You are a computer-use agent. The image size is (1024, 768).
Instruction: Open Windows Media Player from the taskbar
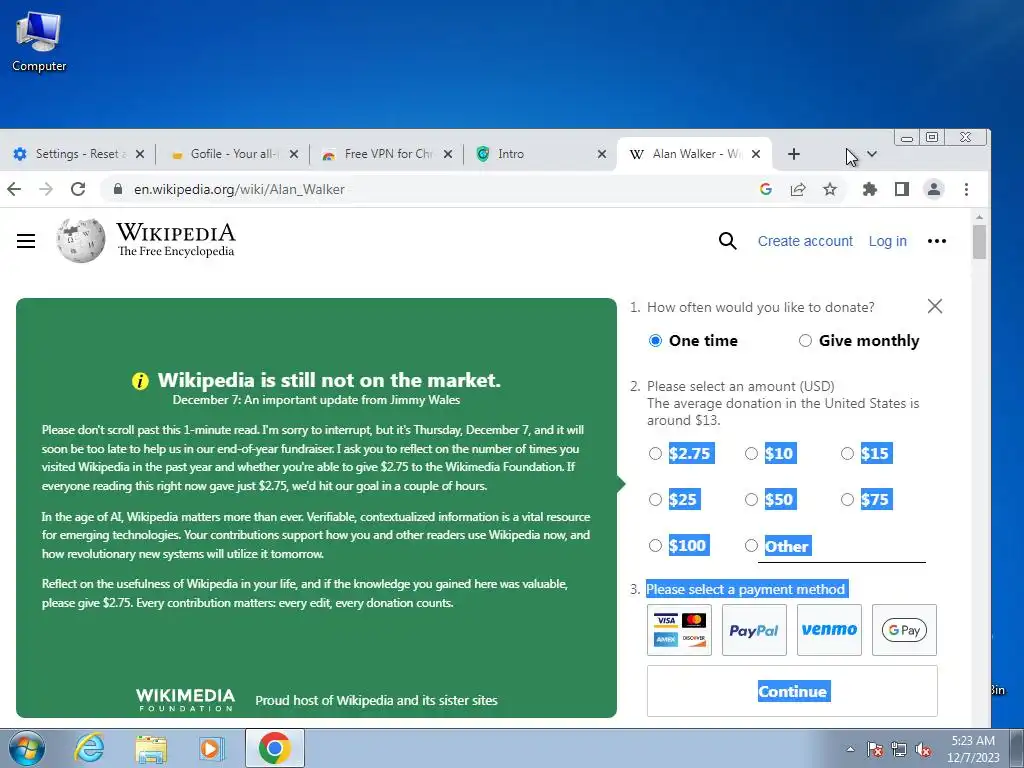point(212,748)
